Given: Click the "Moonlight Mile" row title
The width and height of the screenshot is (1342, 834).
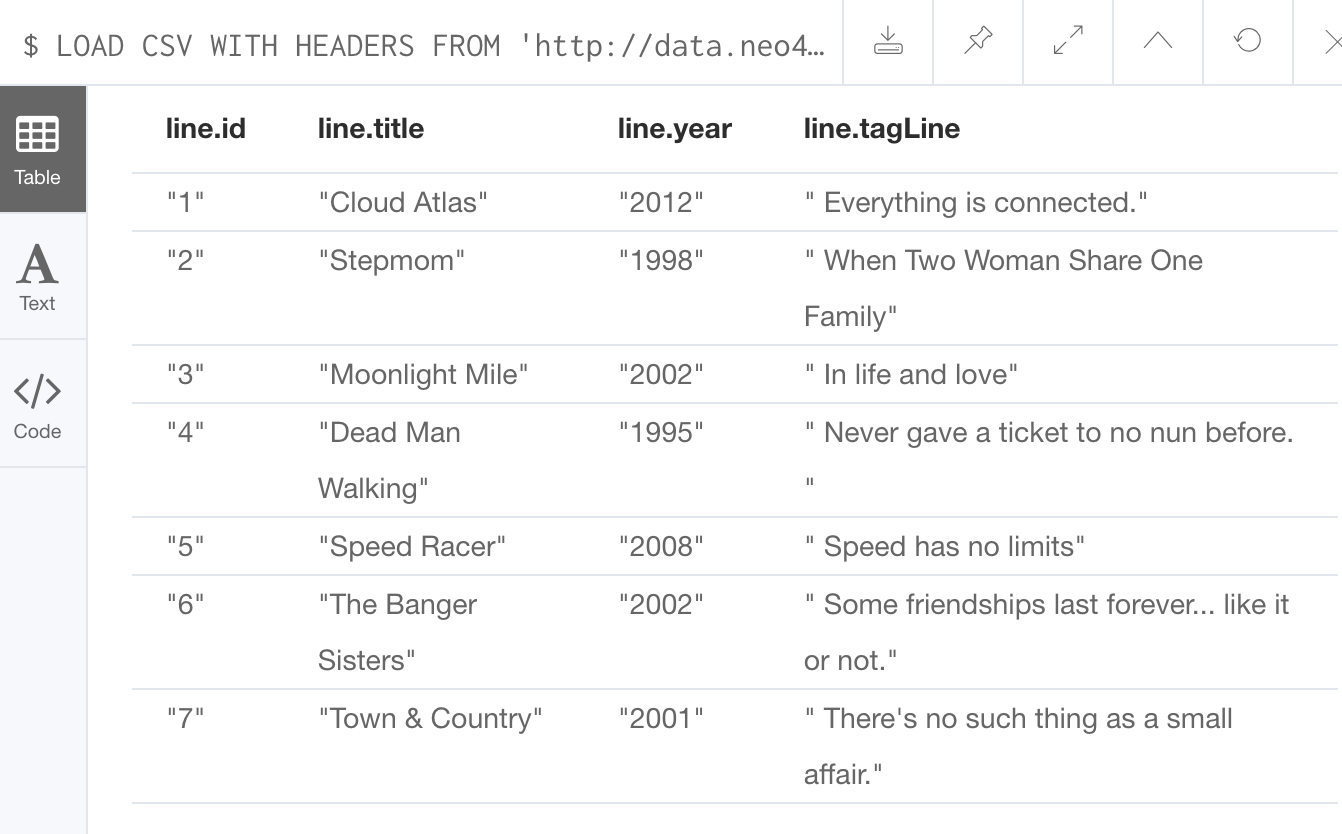Looking at the screenshot, I should (x=423, y=375).
